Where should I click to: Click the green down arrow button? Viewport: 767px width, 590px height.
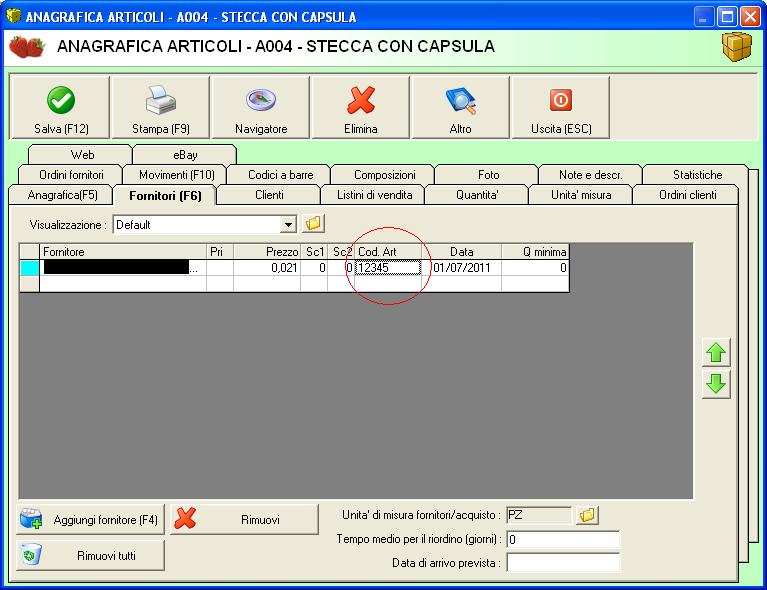tap(716, 384)
